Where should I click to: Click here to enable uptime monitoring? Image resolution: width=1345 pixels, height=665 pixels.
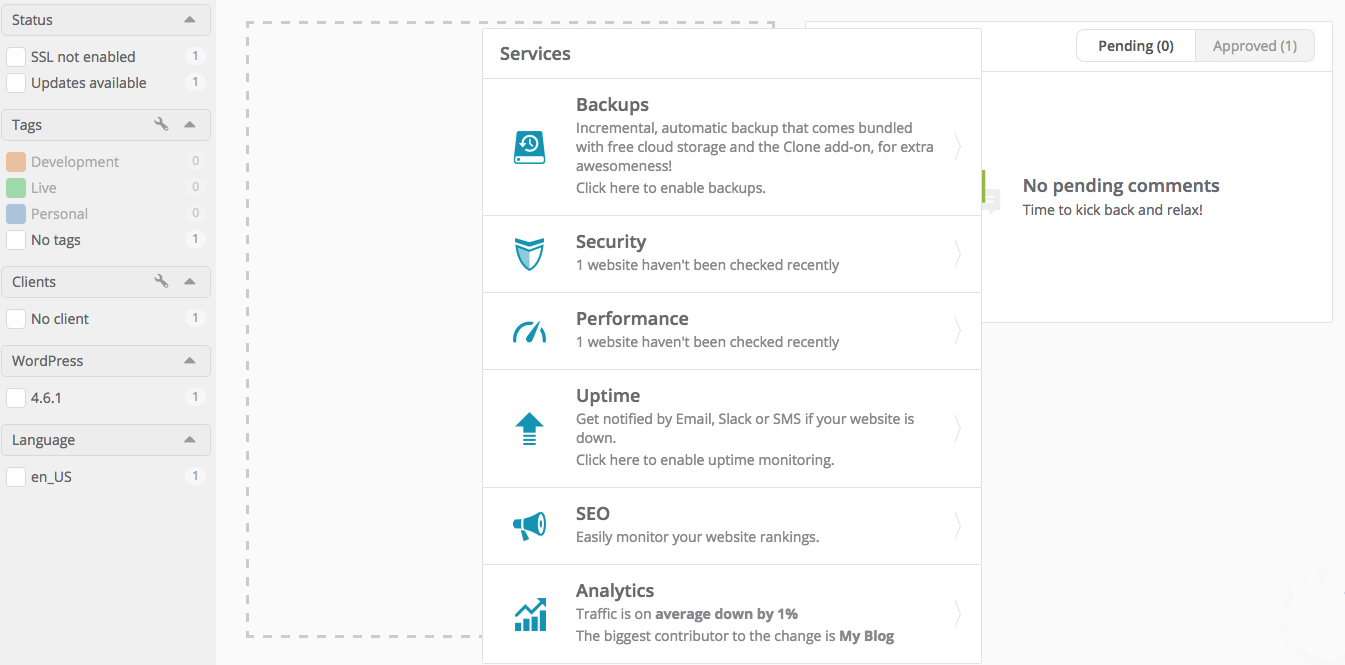click(x=704, y=460)
